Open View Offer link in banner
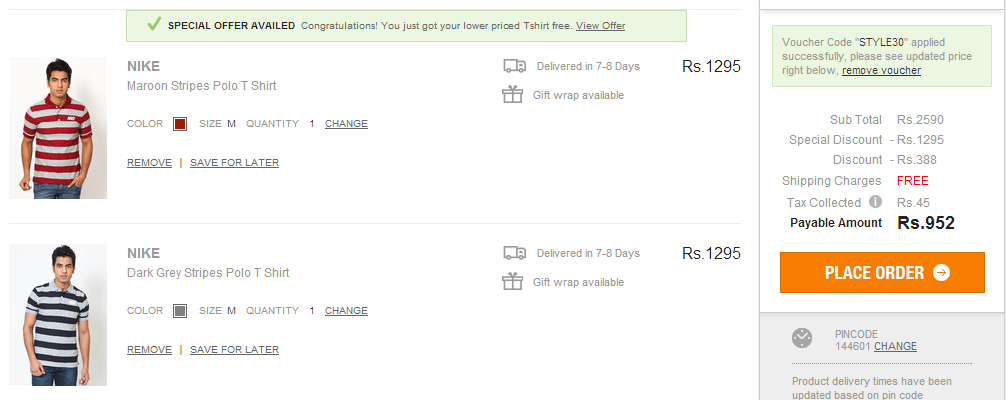The height and width of the screenshot is (400, 1006). 601,26
